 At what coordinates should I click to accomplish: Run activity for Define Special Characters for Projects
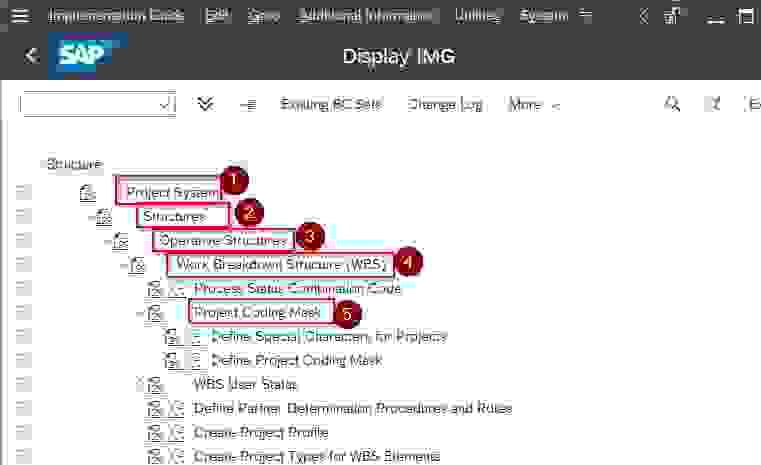[197, 336]
